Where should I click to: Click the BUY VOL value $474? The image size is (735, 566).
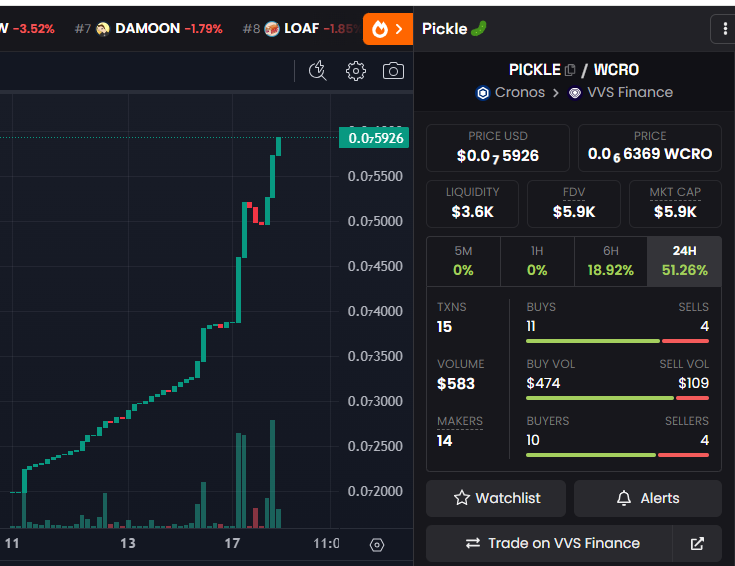(x=543, y=384)
